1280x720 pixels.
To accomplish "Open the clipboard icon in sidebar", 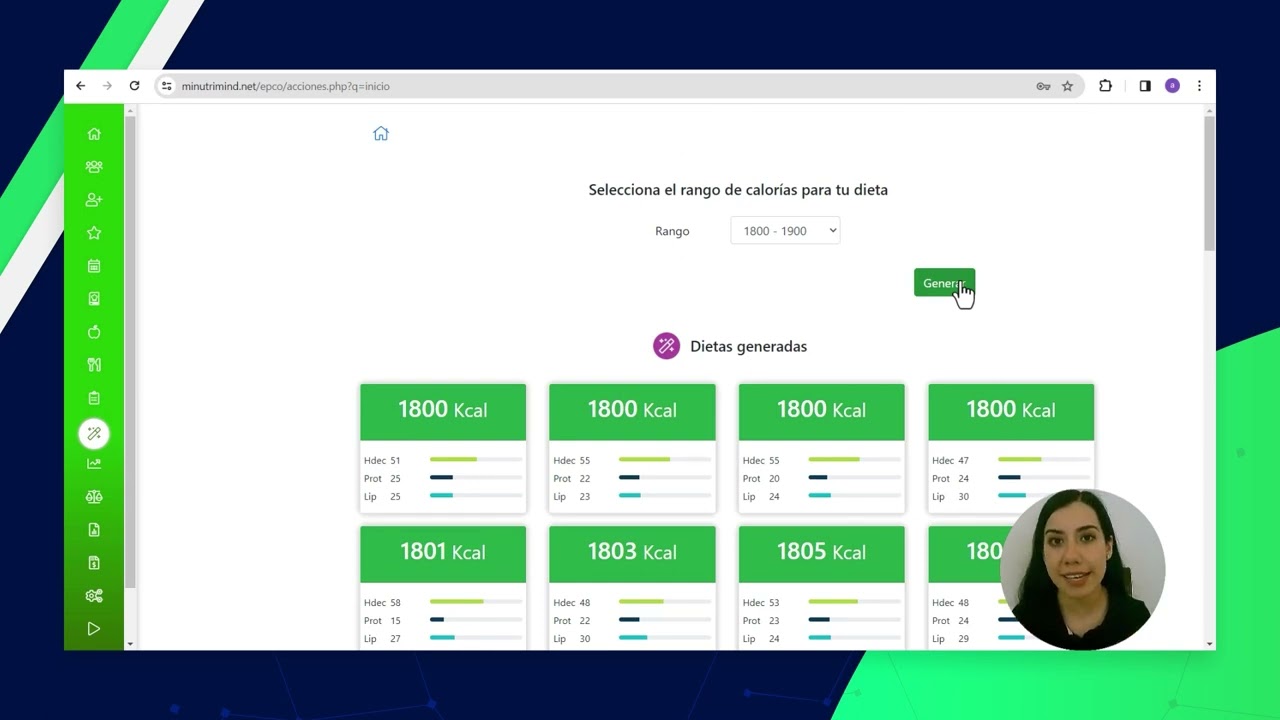I will pyautogui.click(x=94, y=398).
